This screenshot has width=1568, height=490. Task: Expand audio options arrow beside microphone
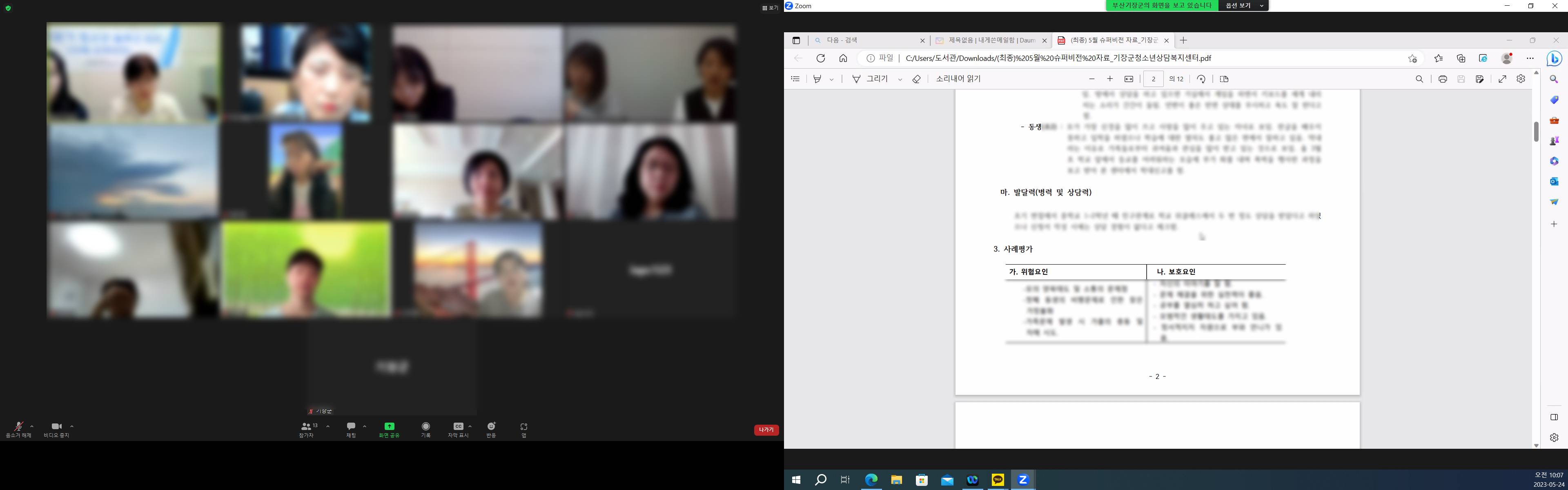[32, 426]
